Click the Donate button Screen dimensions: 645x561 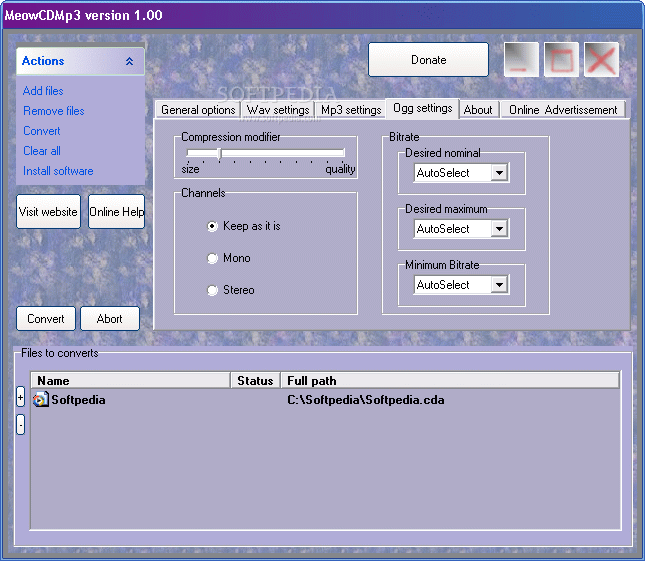pyautogui.click(x=429, y=60)
